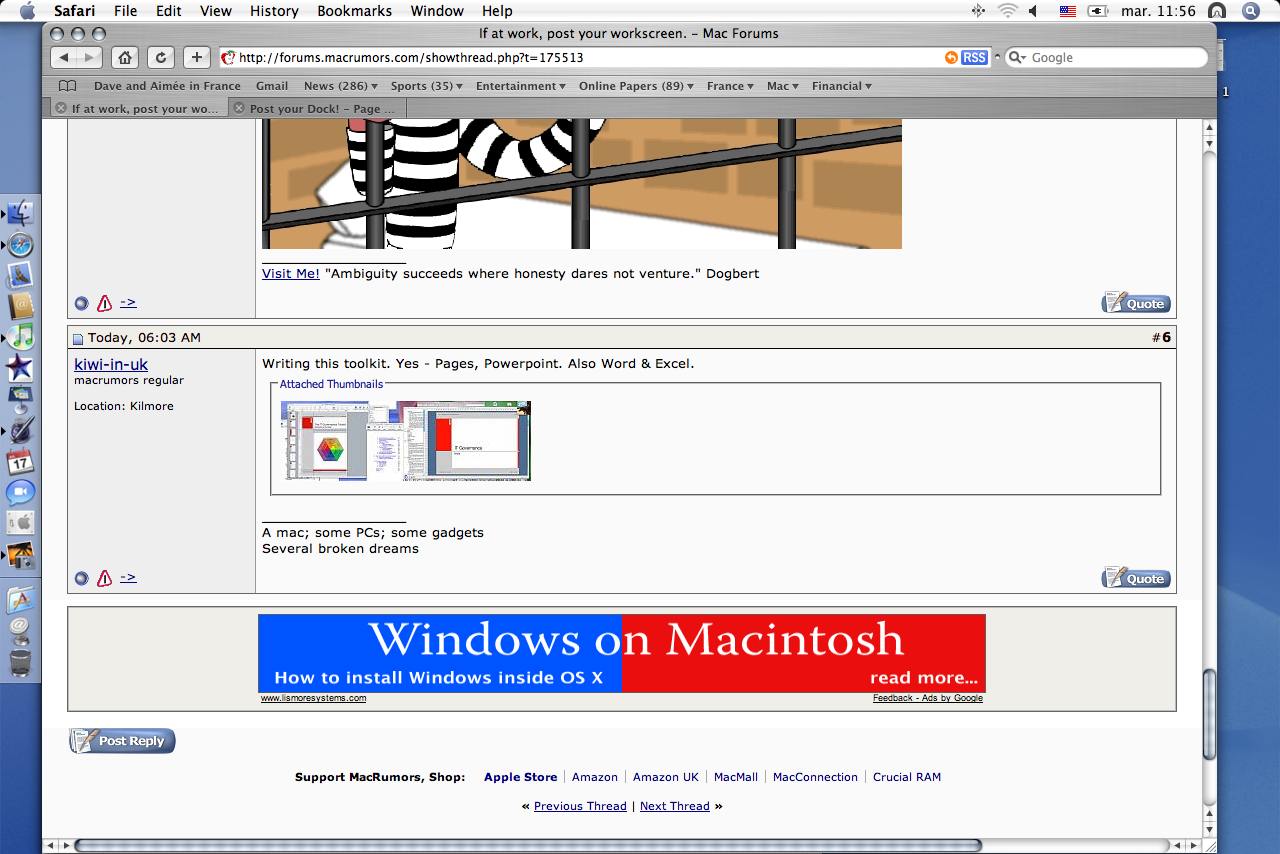Screen dimensions: 1280x854
Task: Open the History menu
Action: coord(274,11)
